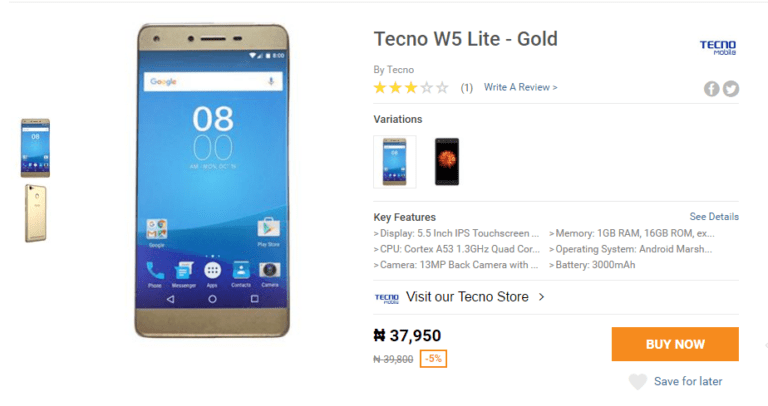Click the -5% discount badge
This screenshot has width=768, height=406.
pyautogui.click(x=433, y=359)
